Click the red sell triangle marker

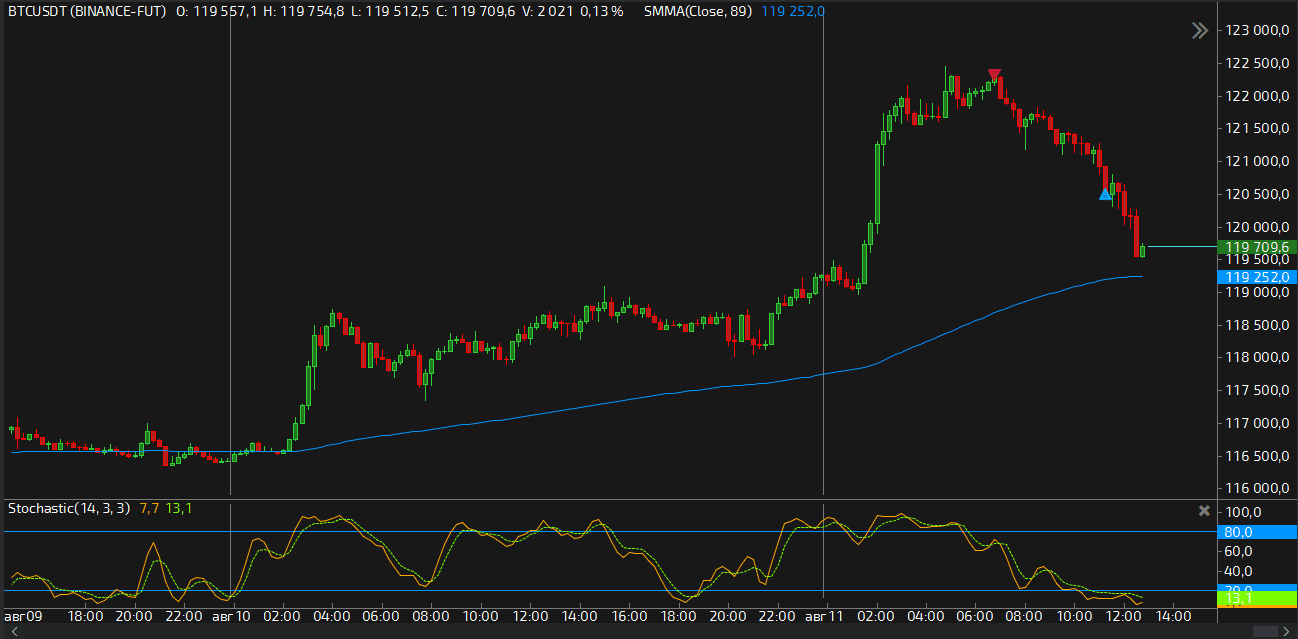(x=994, y=75)
